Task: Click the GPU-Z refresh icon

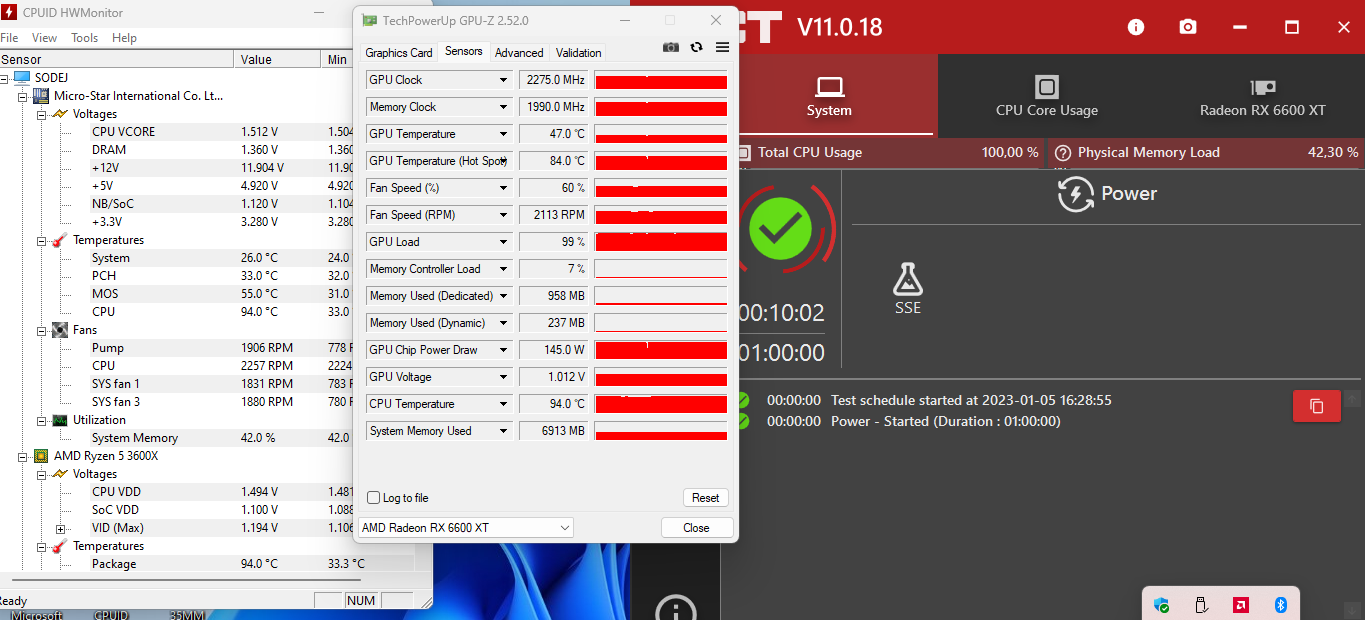Action: [697, 47]
